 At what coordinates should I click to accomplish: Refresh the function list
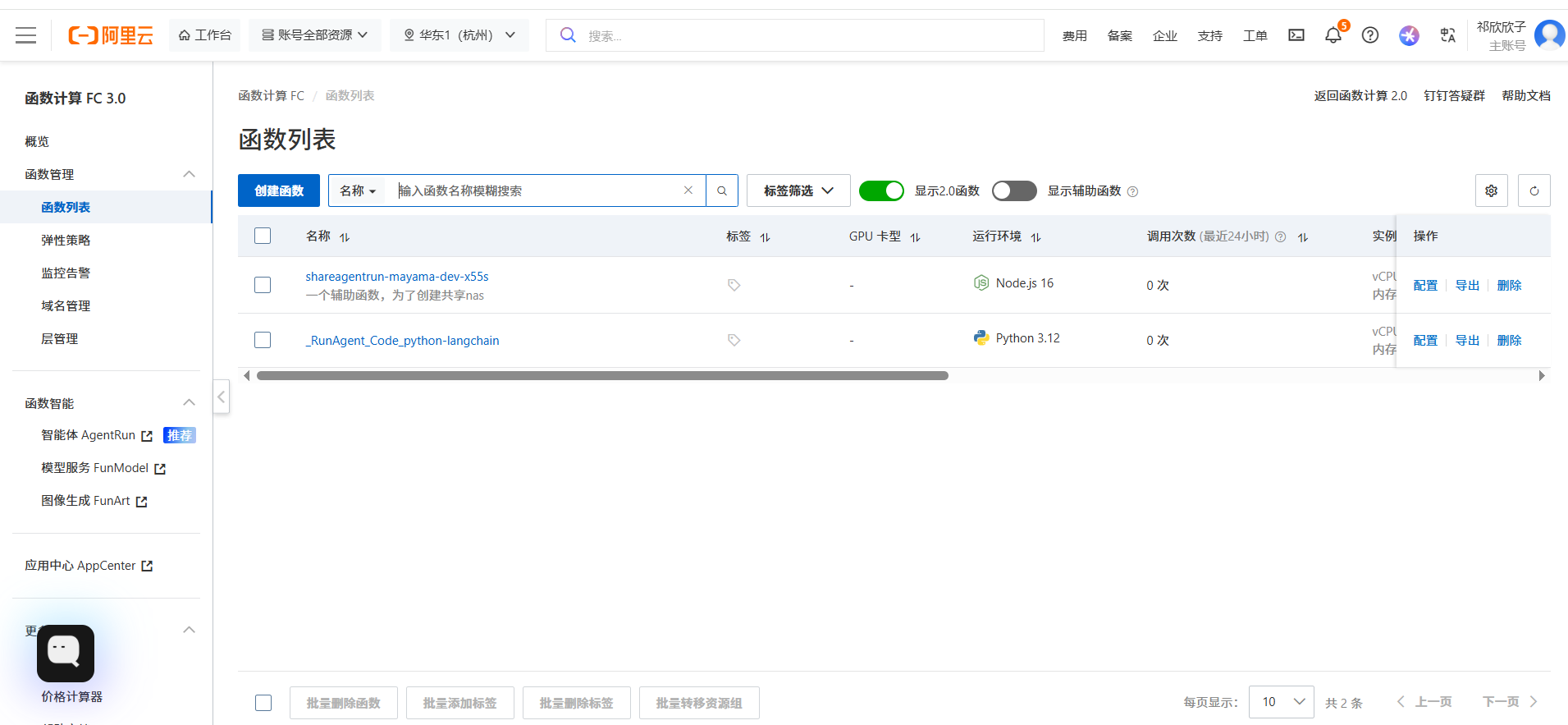tap(1534, 190)
